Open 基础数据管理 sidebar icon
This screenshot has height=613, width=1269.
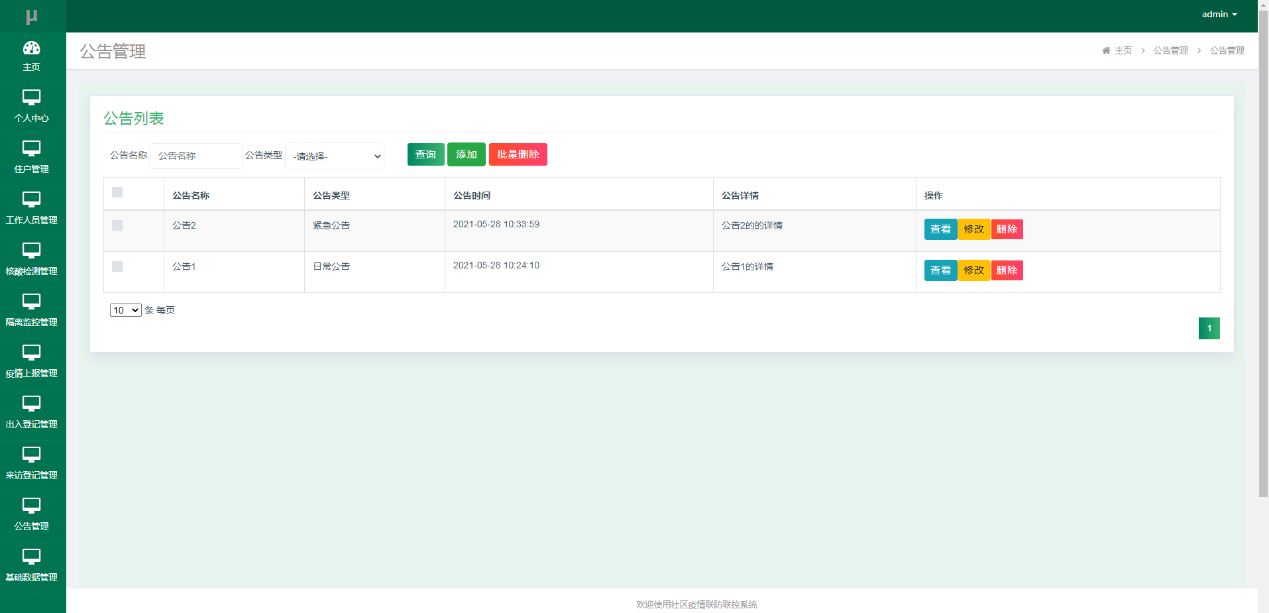click(x=32, y=556)
